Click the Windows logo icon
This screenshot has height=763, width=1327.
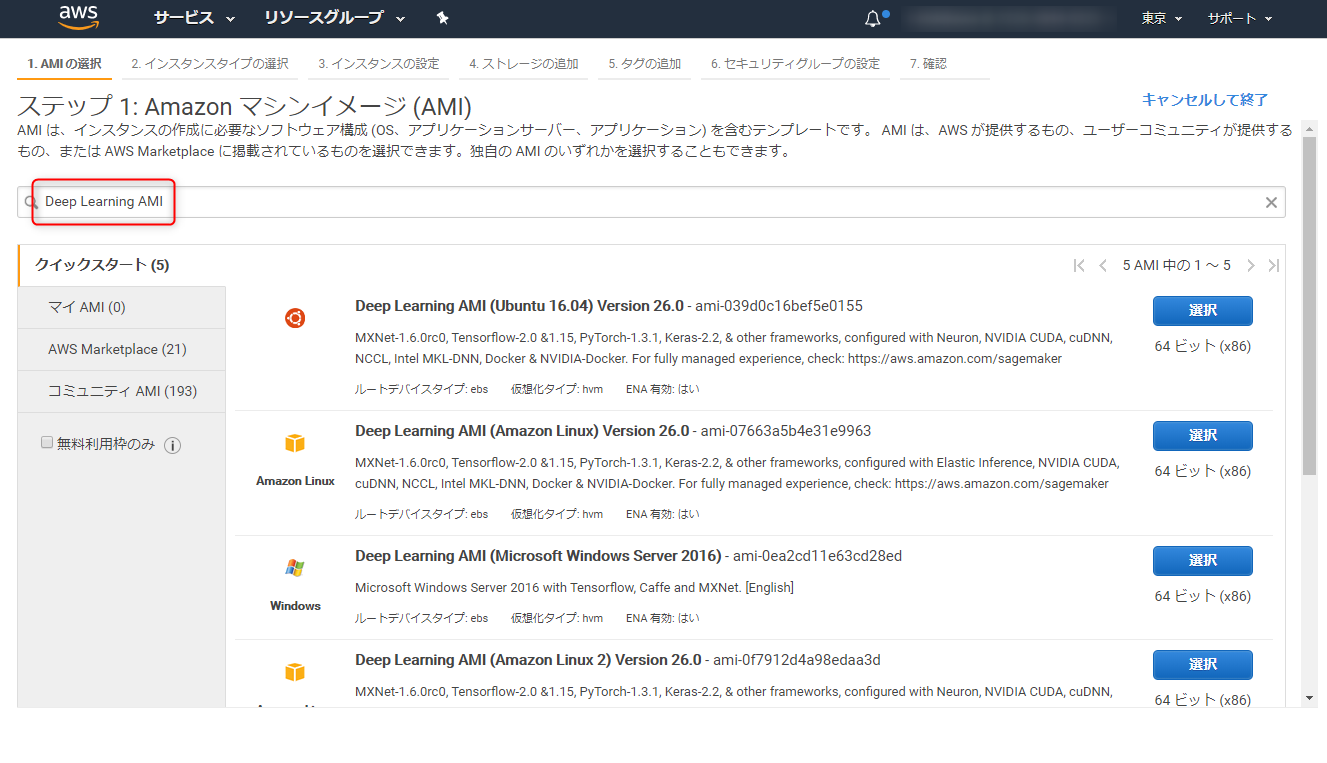coord(295,568)
